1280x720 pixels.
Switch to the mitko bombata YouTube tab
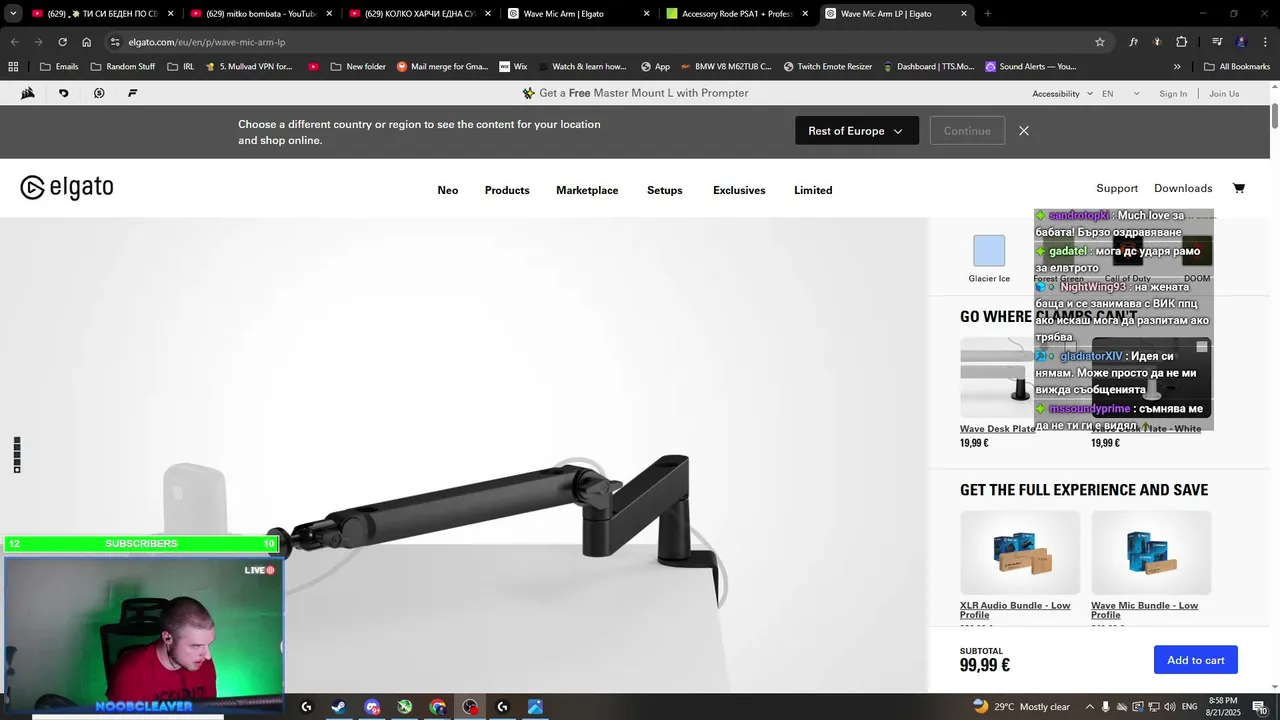tap(262, 14)
